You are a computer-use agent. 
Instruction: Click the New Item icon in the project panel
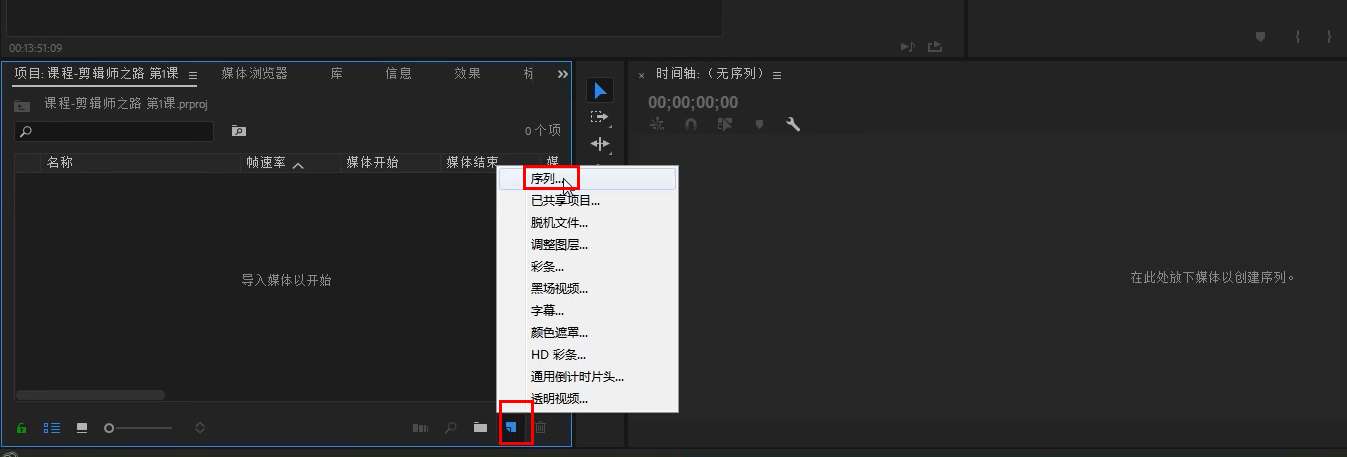pyautogui.click(x=510, y=428)
